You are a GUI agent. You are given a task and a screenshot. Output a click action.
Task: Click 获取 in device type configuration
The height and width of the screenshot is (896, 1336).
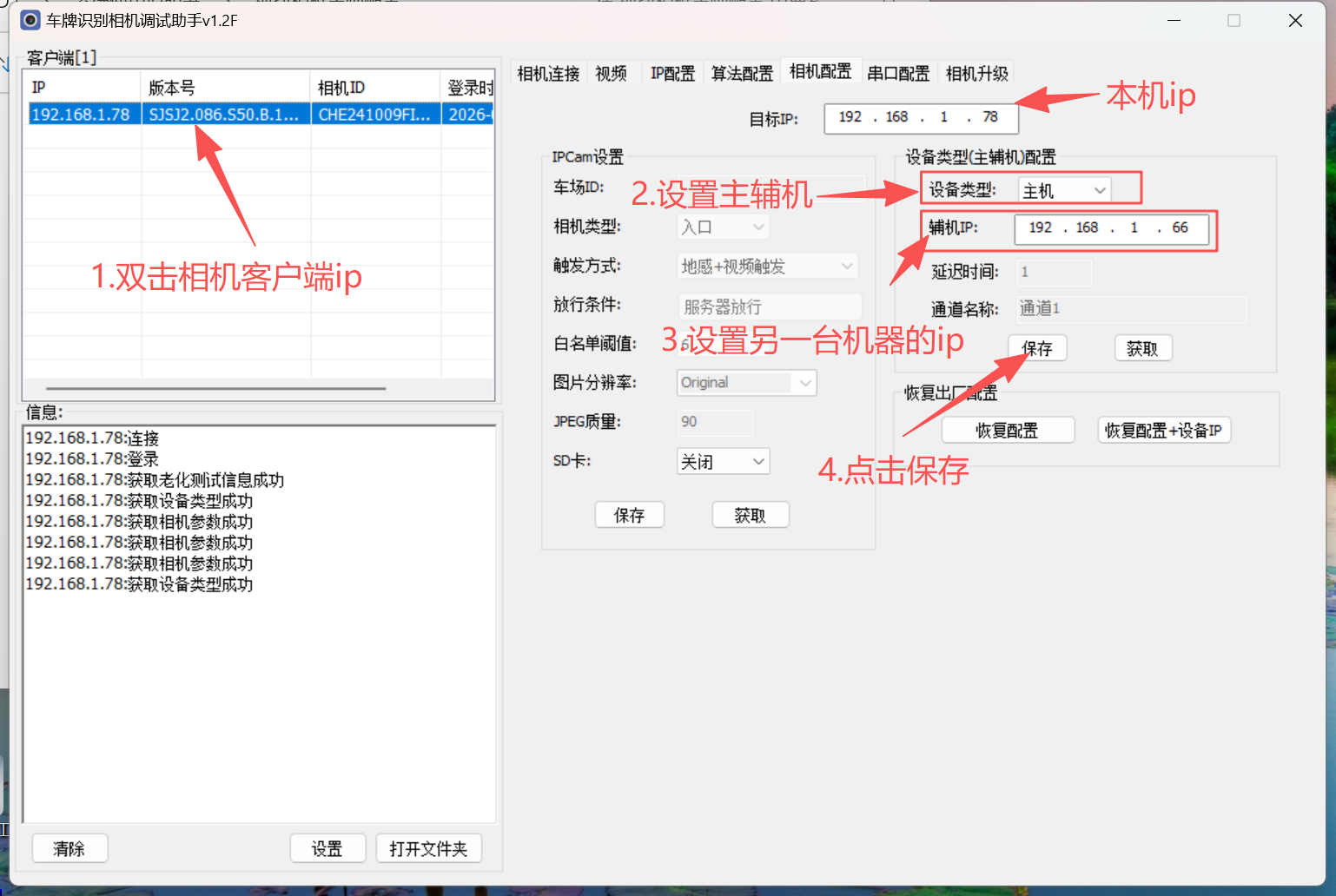(x=1142, y=348)
